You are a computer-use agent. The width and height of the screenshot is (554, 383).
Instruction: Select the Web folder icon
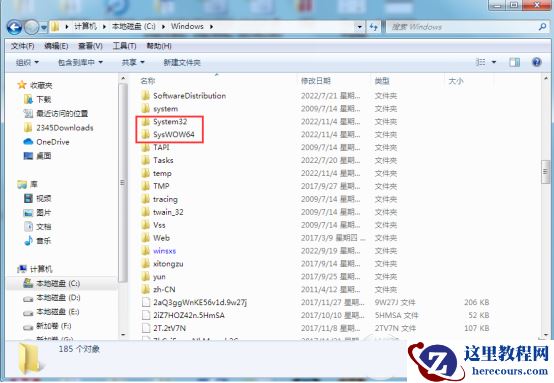tap(145, 238)
